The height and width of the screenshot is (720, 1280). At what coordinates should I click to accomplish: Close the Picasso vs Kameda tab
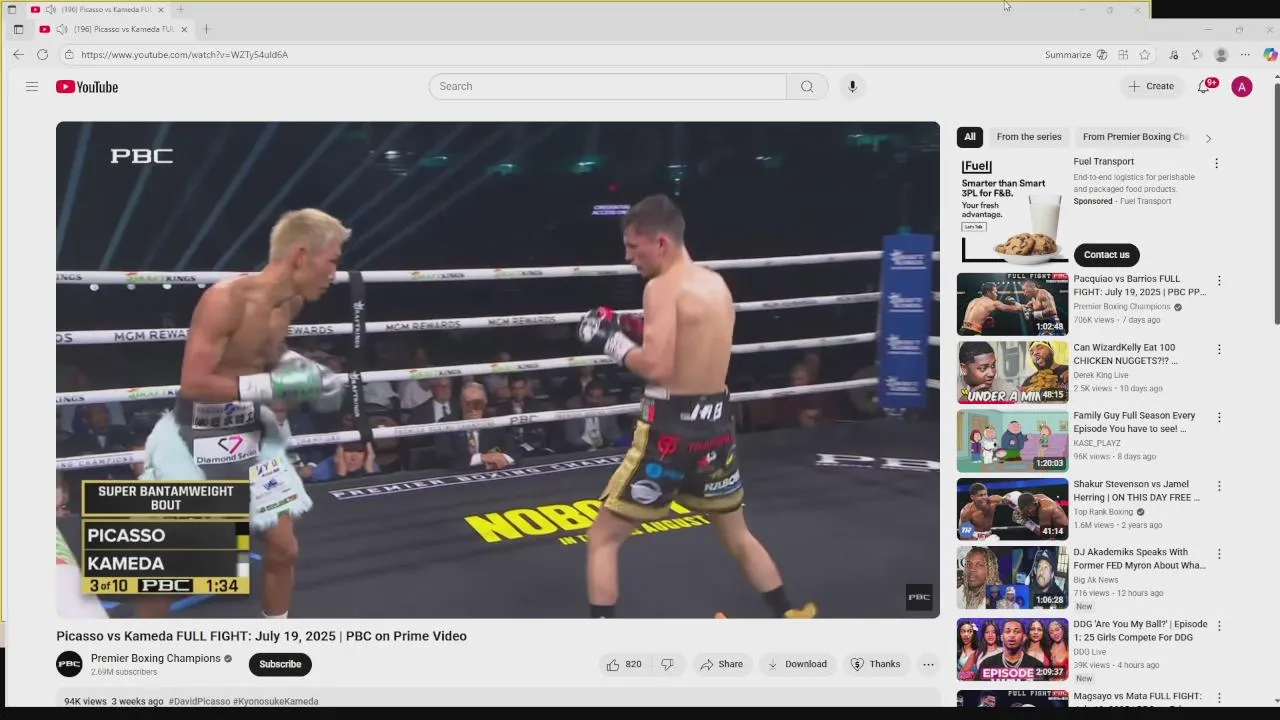pyautogui.click(x=184, y=29)
